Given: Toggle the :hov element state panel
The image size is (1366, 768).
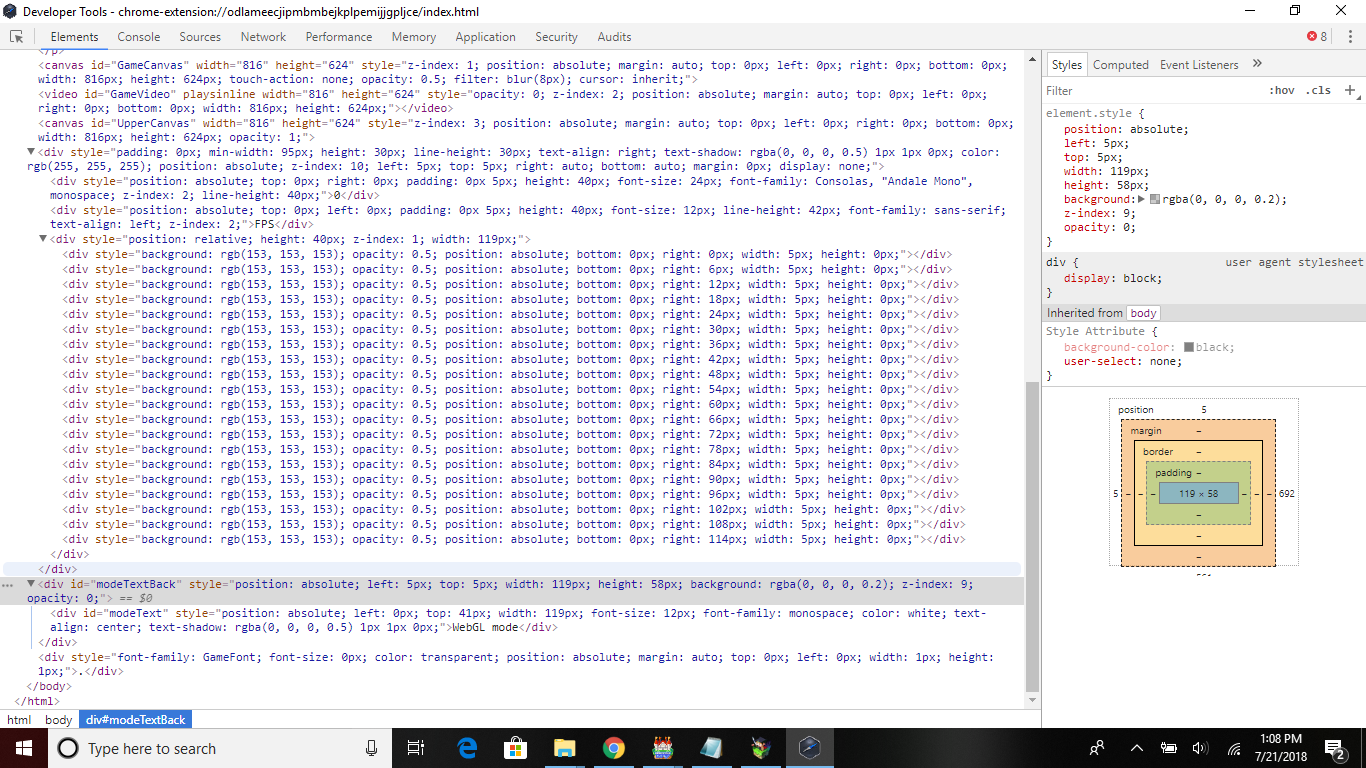Looking at the screenshot, I should pyautogui.click(x=1281, y=90).
